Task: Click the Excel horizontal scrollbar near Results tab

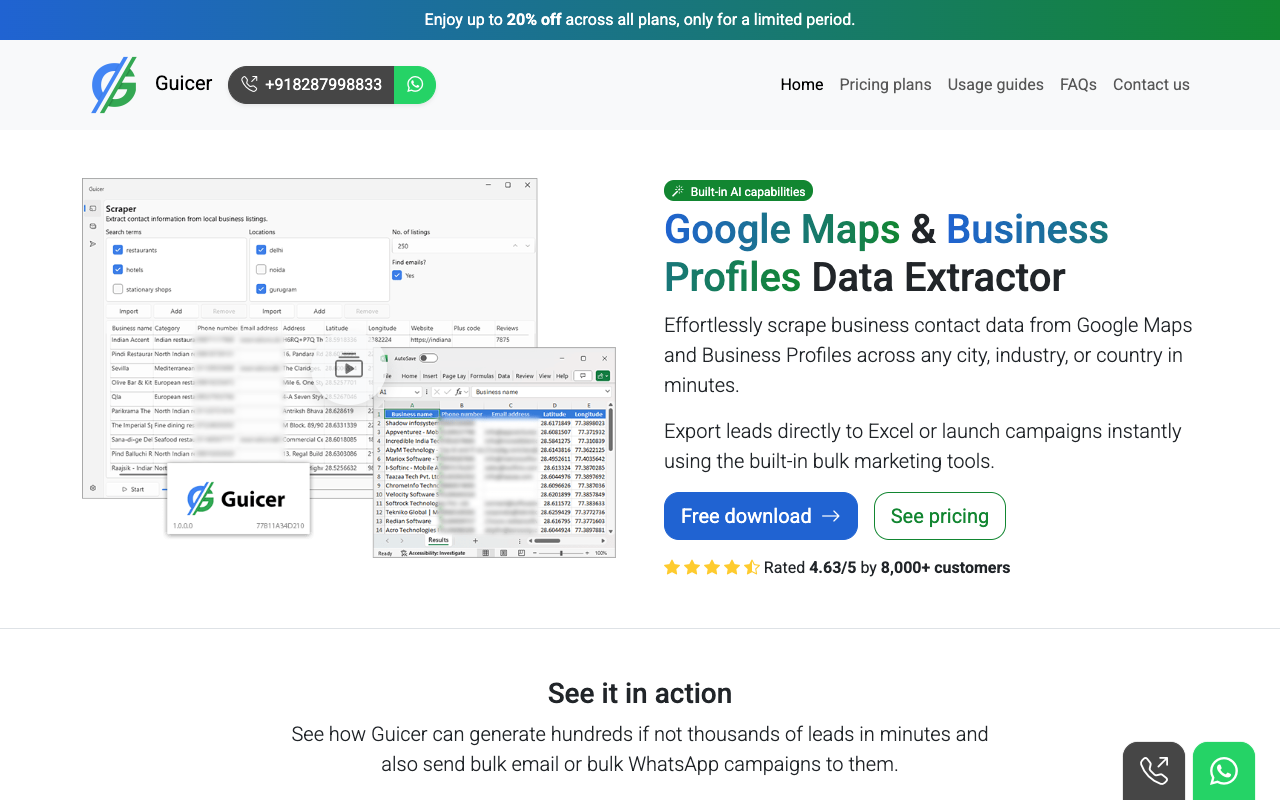Action: click(x=547, y=541)
